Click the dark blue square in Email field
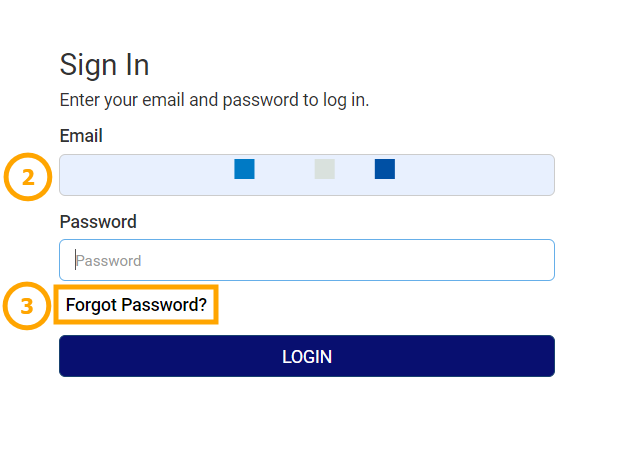This screenshot has height=465, width=626. pyautogui.click(x=385, y=169)
